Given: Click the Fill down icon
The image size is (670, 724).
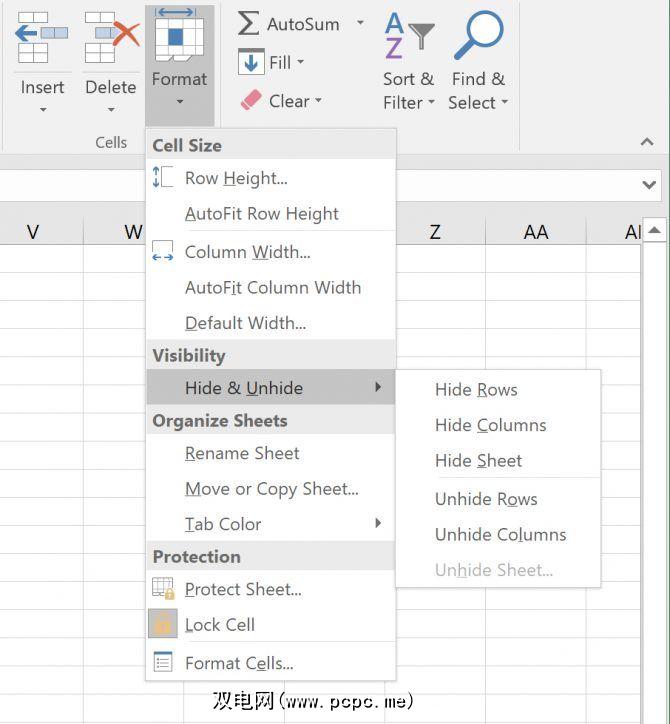Looking at the screenshot, I should pyautogui.click(x=250, y=62).
